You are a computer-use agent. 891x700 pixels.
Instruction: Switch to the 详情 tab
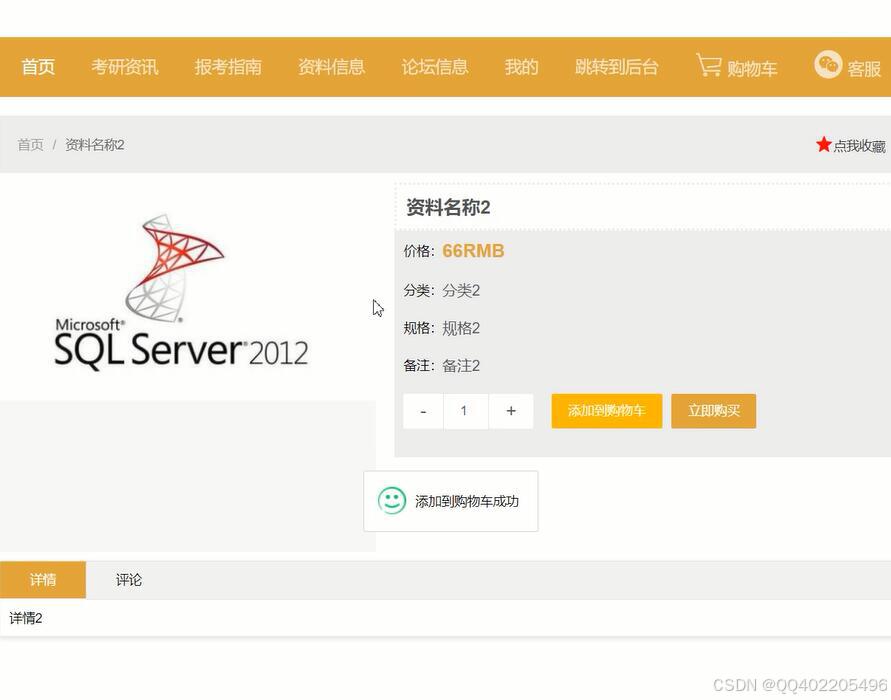click(x=43, y=580)
